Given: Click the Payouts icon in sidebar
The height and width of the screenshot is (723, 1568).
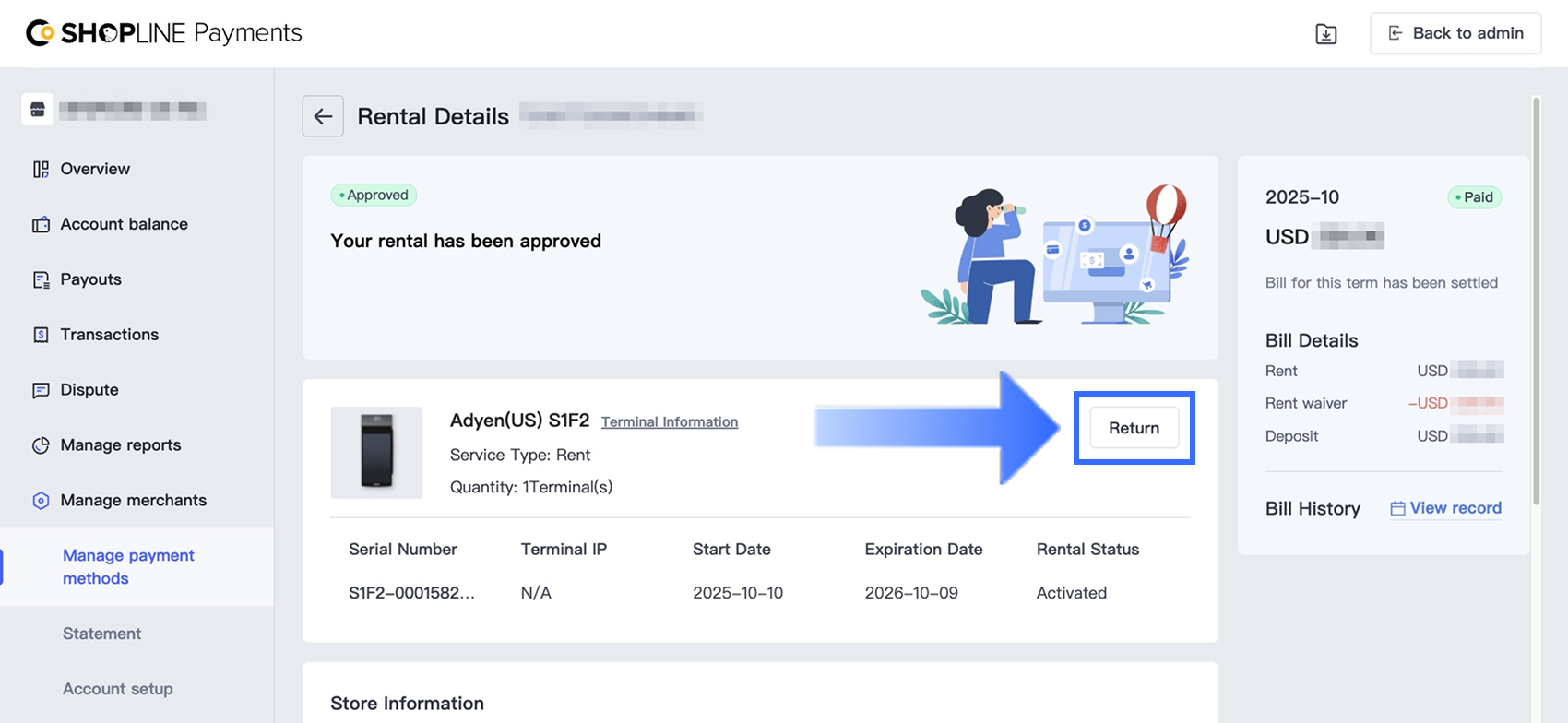Looking at the screenshot, I should (x=41, y=279).
